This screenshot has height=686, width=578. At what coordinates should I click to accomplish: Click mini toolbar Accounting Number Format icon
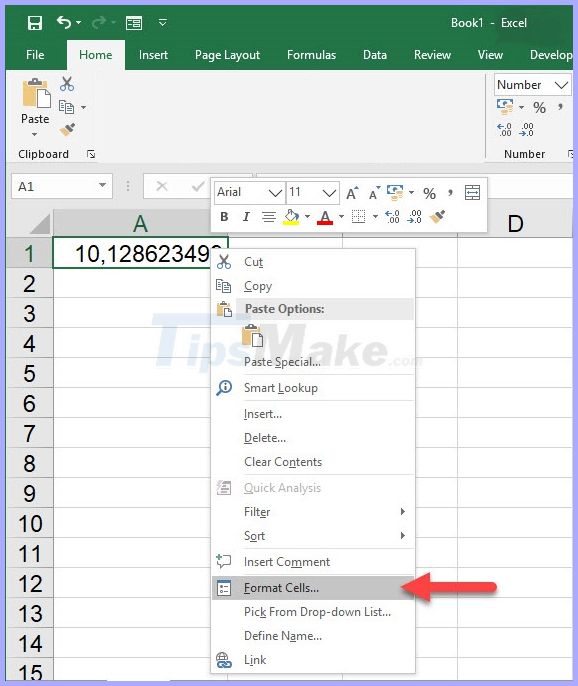(x=395, y=193)
